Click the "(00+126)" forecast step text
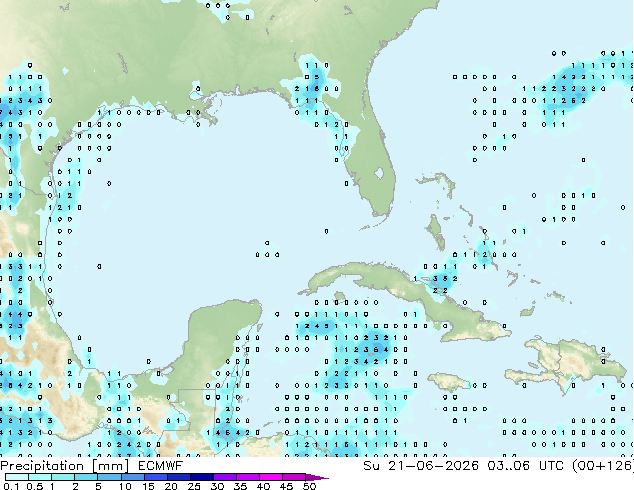 603,466
